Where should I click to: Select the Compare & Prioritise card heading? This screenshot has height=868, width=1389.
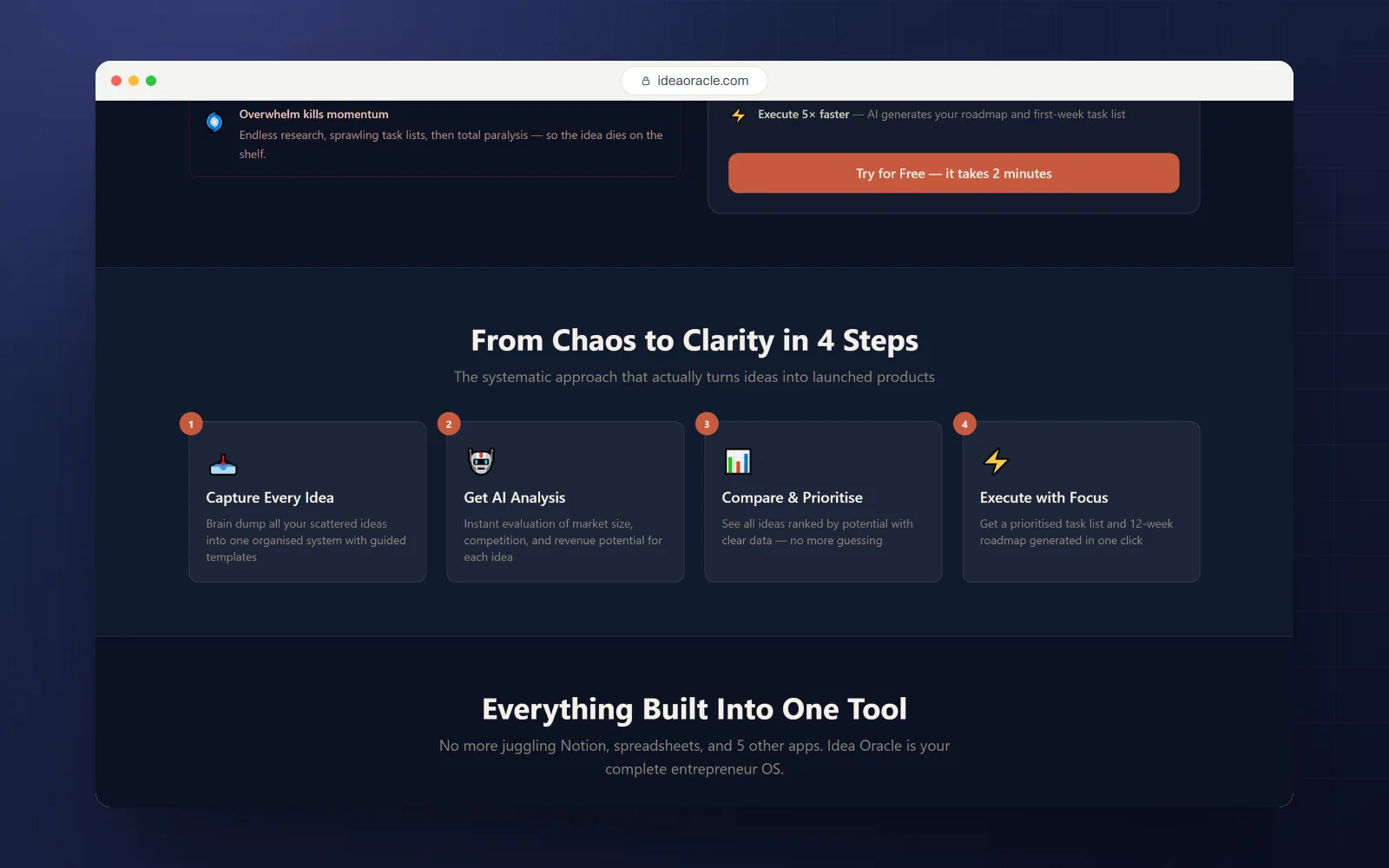point(793,497)
